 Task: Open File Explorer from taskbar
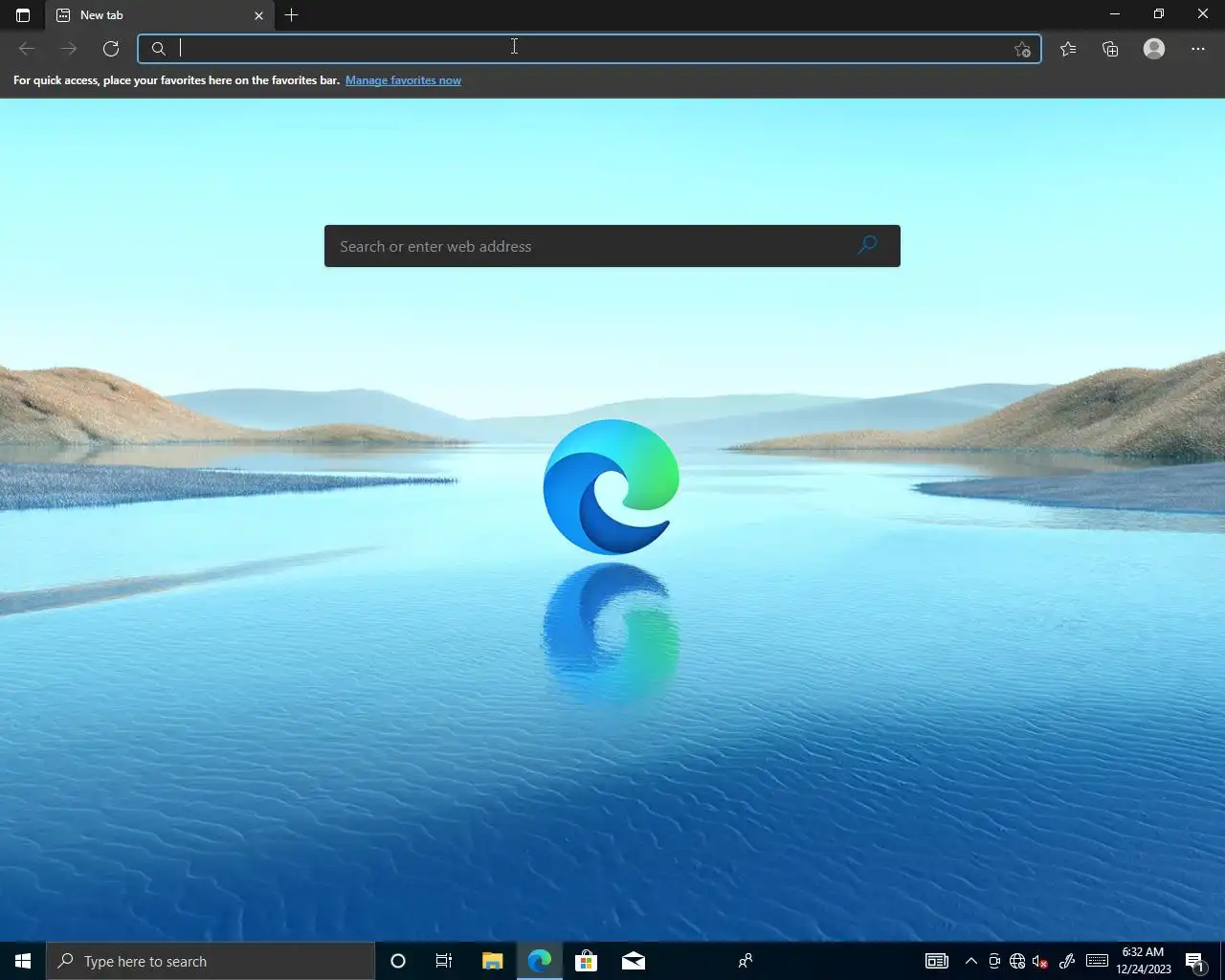pos(492,961)
